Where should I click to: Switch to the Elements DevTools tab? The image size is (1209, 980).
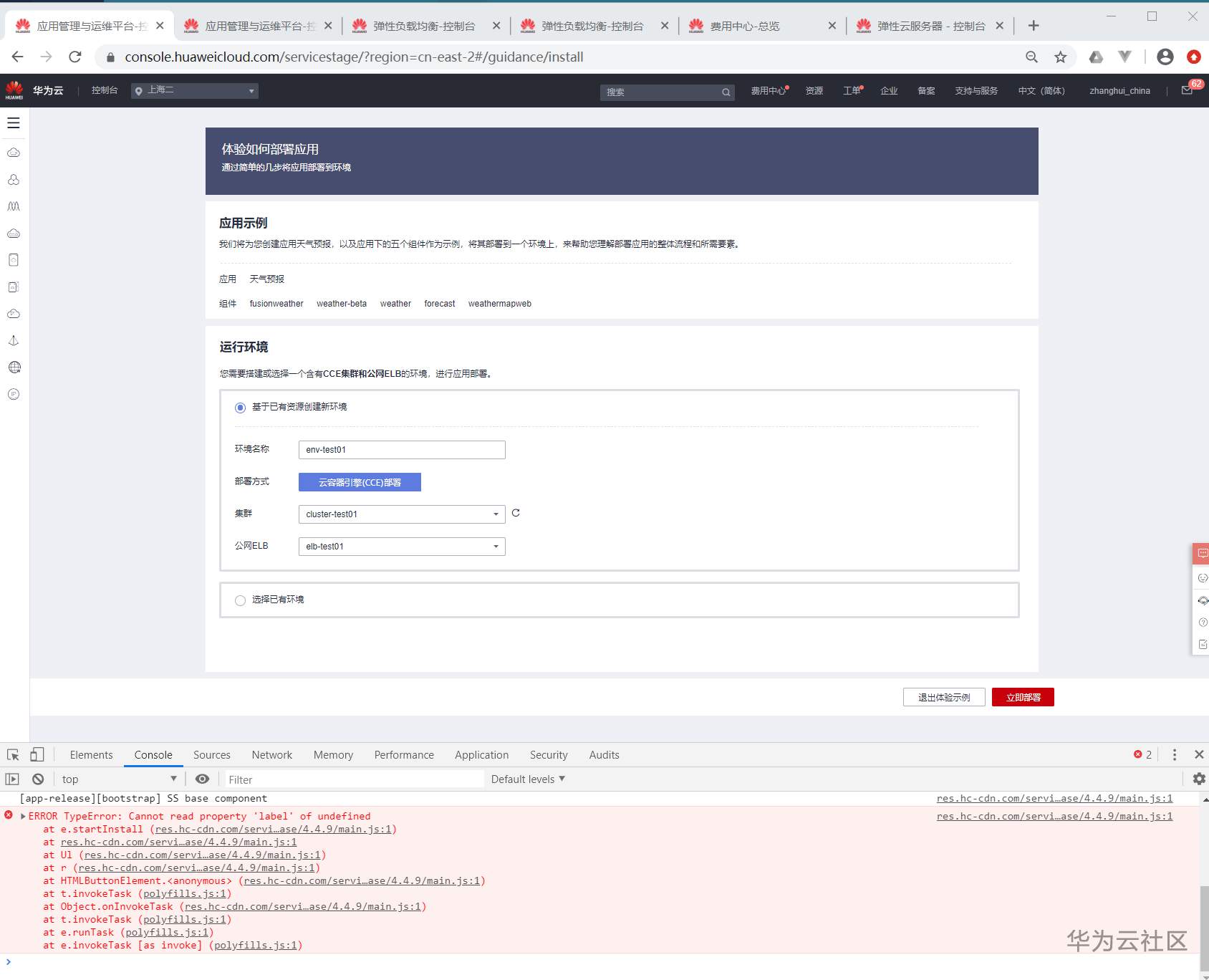[92, 754]
